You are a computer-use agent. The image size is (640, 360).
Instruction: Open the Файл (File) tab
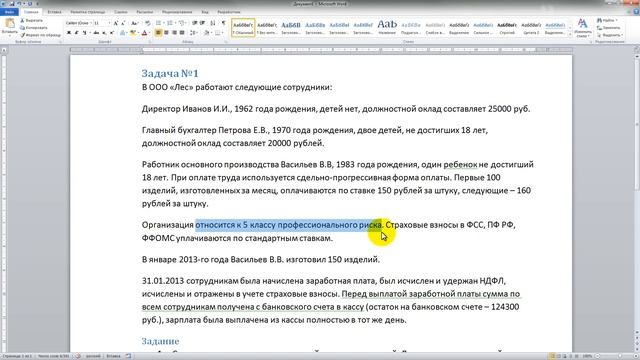click(x=9, y=12)
